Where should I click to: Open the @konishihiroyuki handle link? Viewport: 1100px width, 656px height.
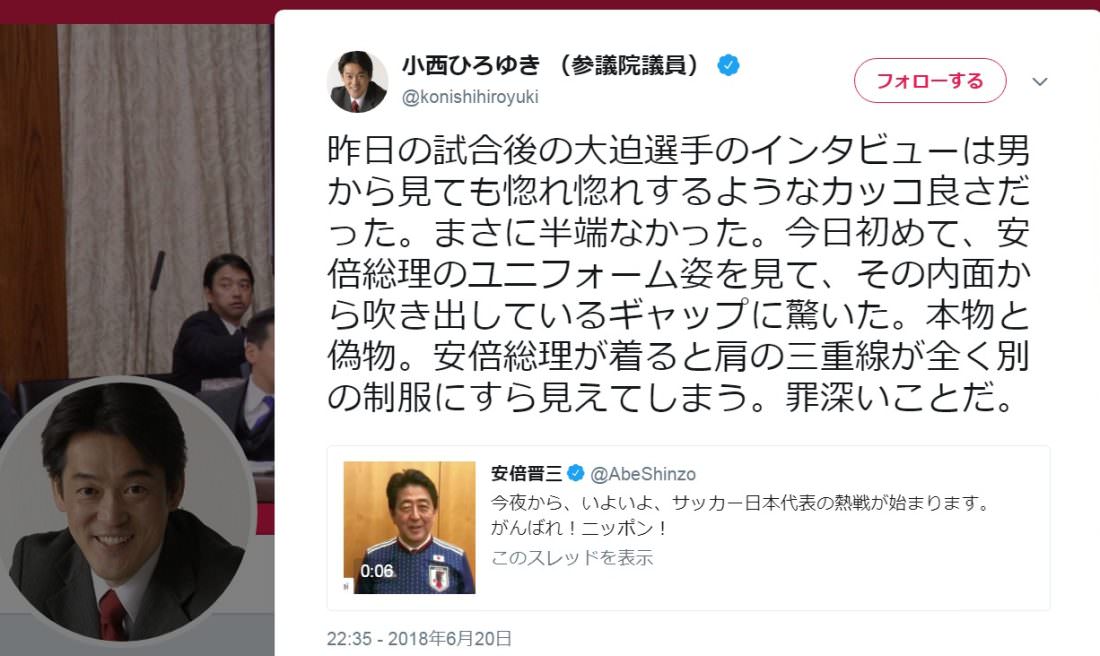(470, 97)
